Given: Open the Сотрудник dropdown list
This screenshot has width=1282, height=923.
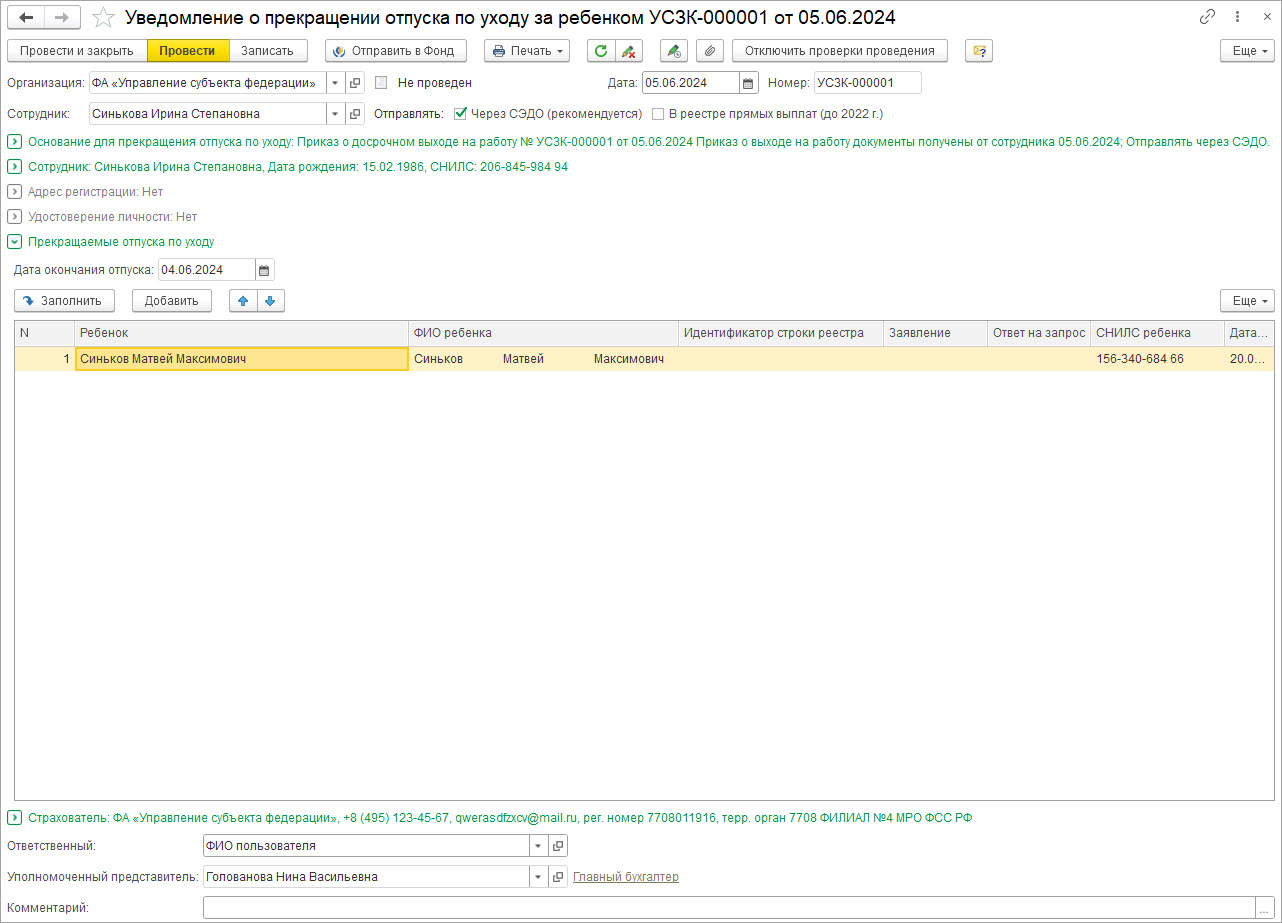Looking at the screenshot, I should coord(336,114).
